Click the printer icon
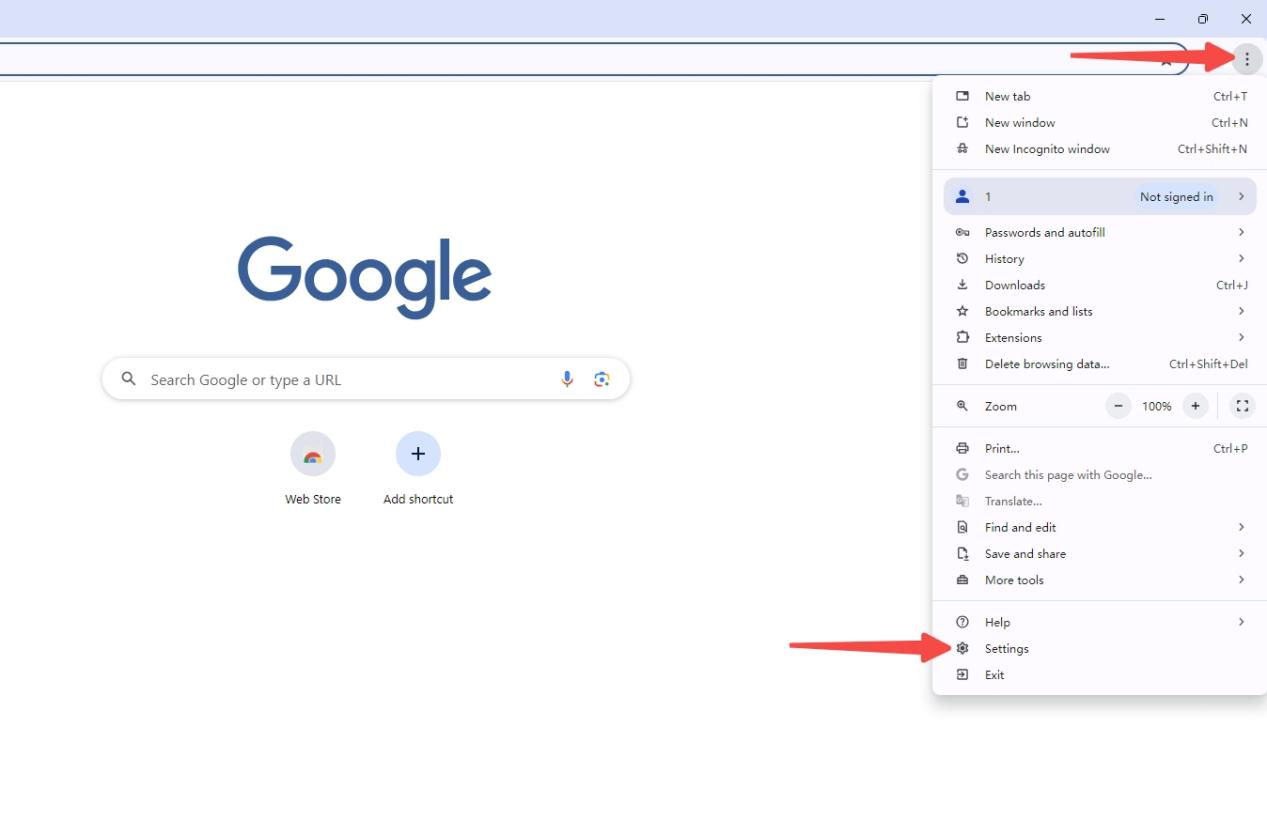Image resolution: width=1267 pixels, height=835 pixels. click(962, 449)
